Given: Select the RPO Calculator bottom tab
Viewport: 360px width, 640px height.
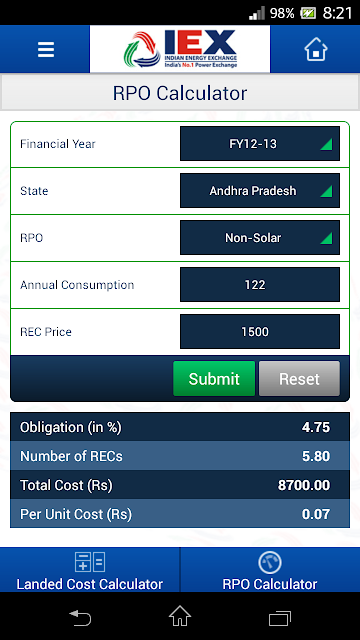Looking at the screenshot, I should click(270, 570).
